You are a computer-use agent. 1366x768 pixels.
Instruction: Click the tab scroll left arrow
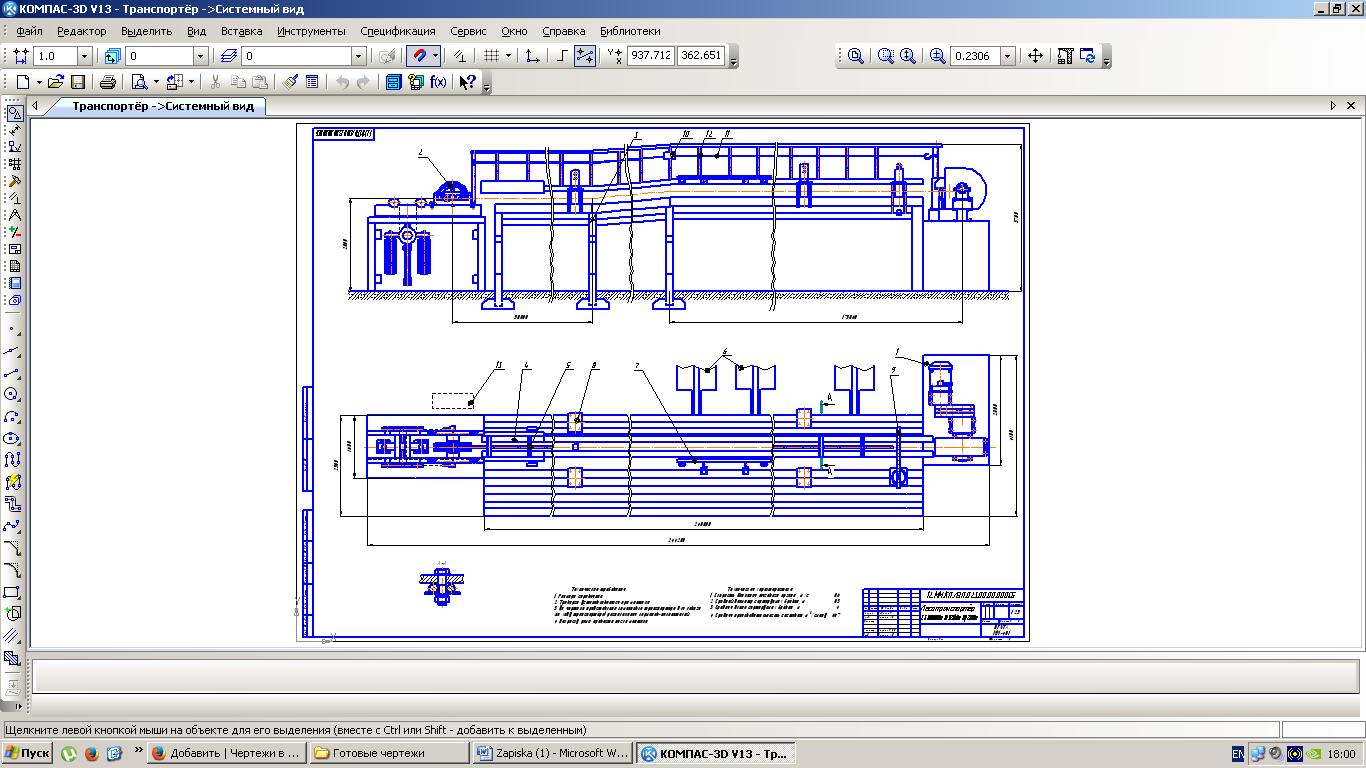36,106
